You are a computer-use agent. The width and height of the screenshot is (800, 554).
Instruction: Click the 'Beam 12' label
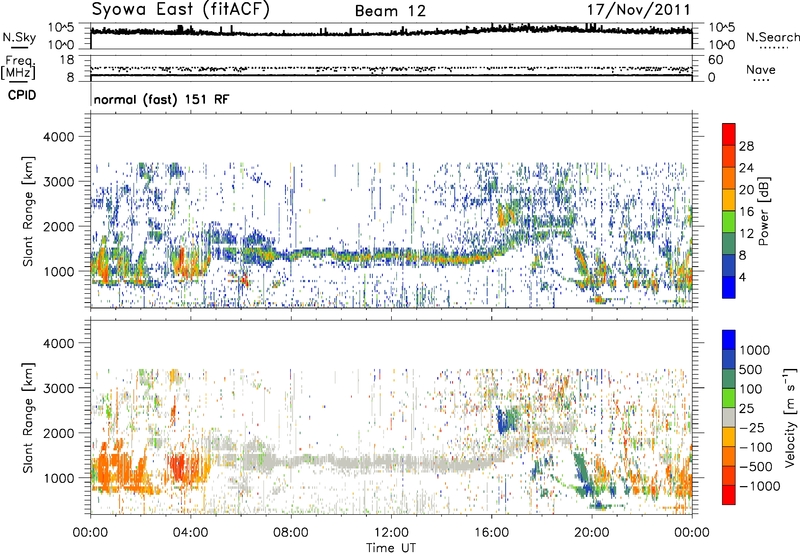pyautogui.click(x=390, y=11)
